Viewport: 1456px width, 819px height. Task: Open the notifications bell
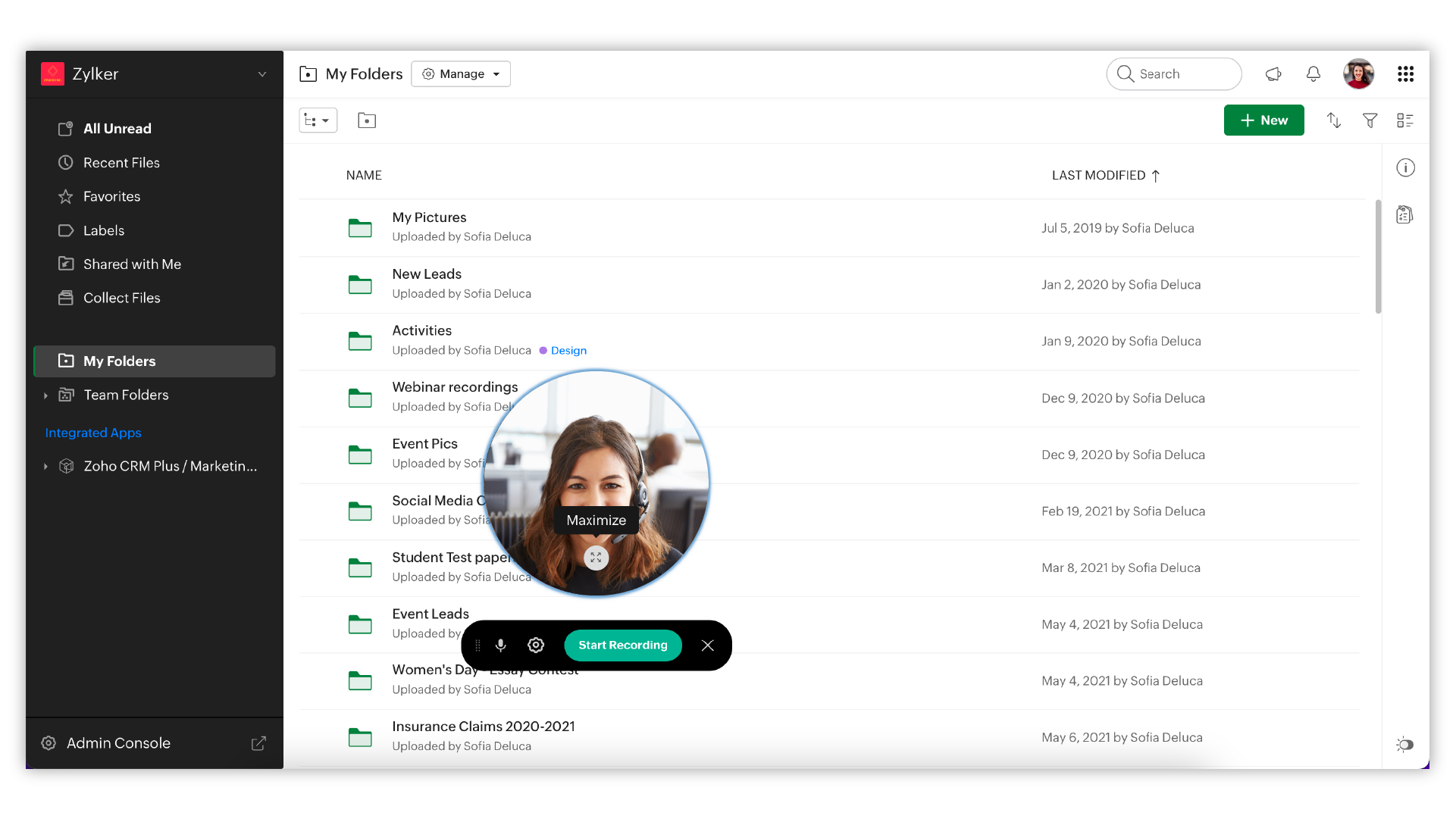(x=1314, y=74)
